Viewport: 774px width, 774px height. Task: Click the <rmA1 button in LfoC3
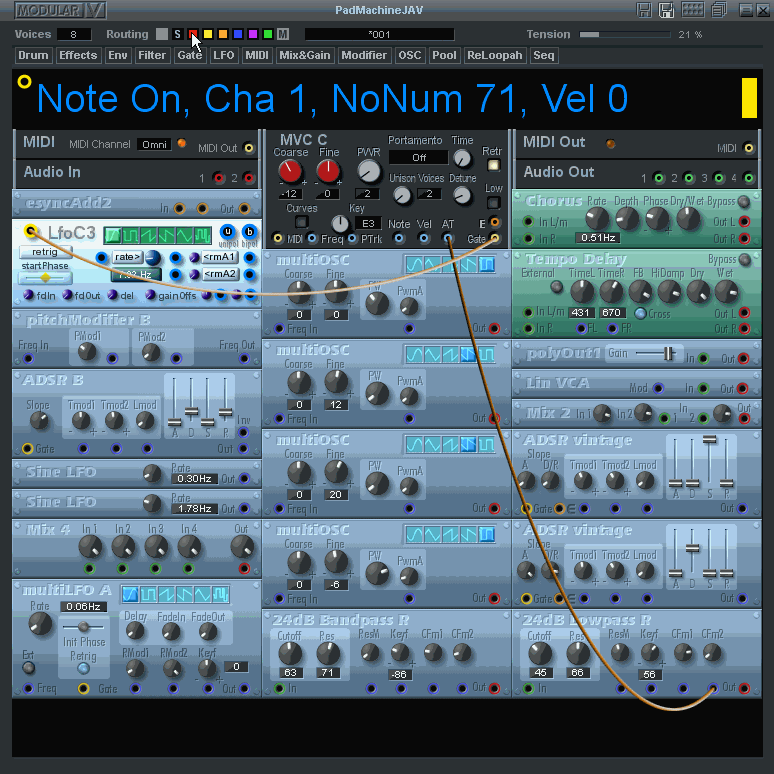tap(220, 257)
